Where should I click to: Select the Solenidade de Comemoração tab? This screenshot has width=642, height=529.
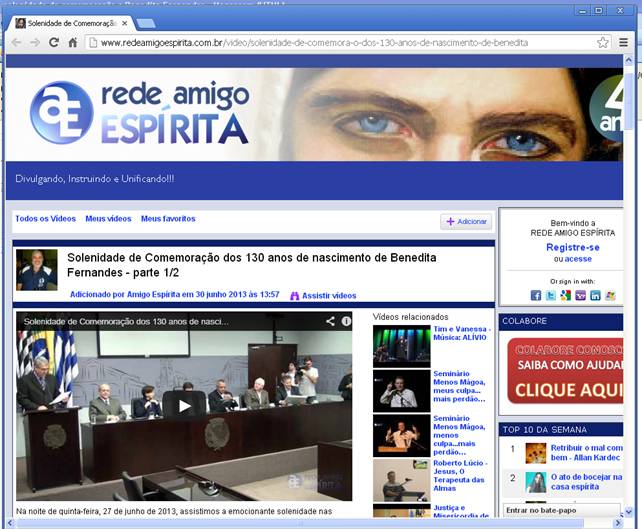click(70, 23)
